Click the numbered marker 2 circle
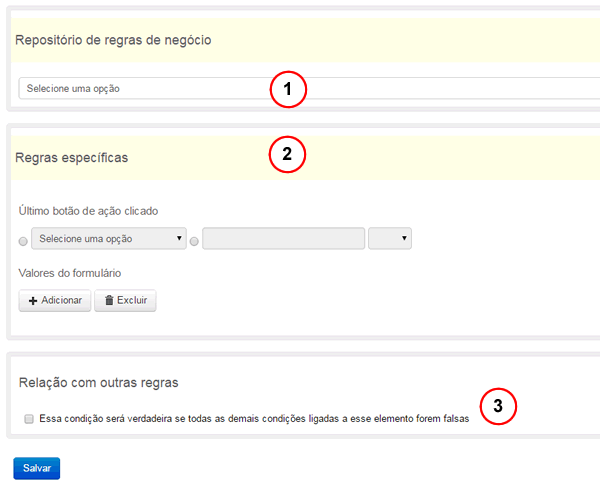600x499 pixels. 287,154
